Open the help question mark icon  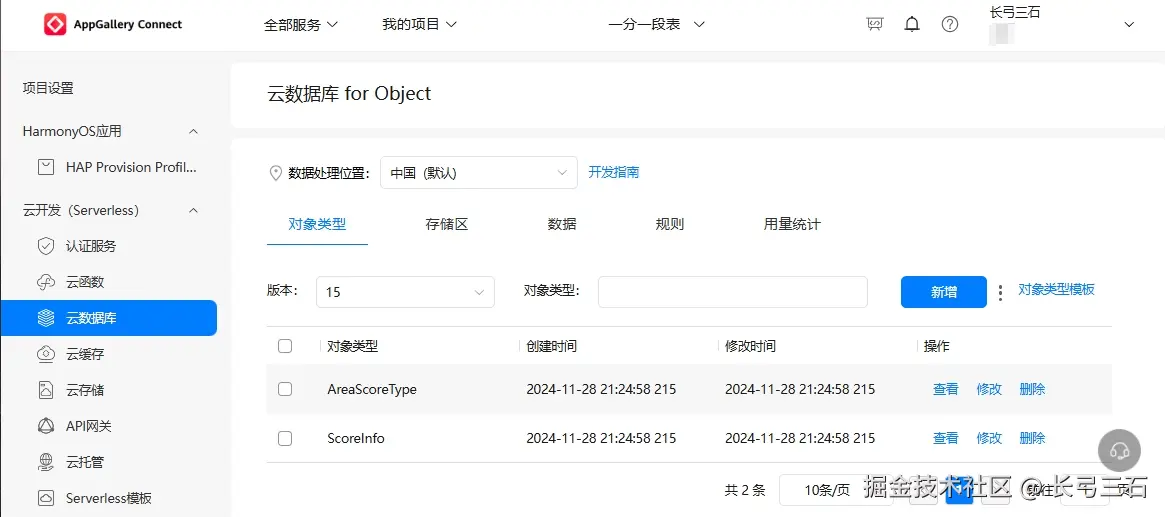pyautogui.click(x=950, y=24)
